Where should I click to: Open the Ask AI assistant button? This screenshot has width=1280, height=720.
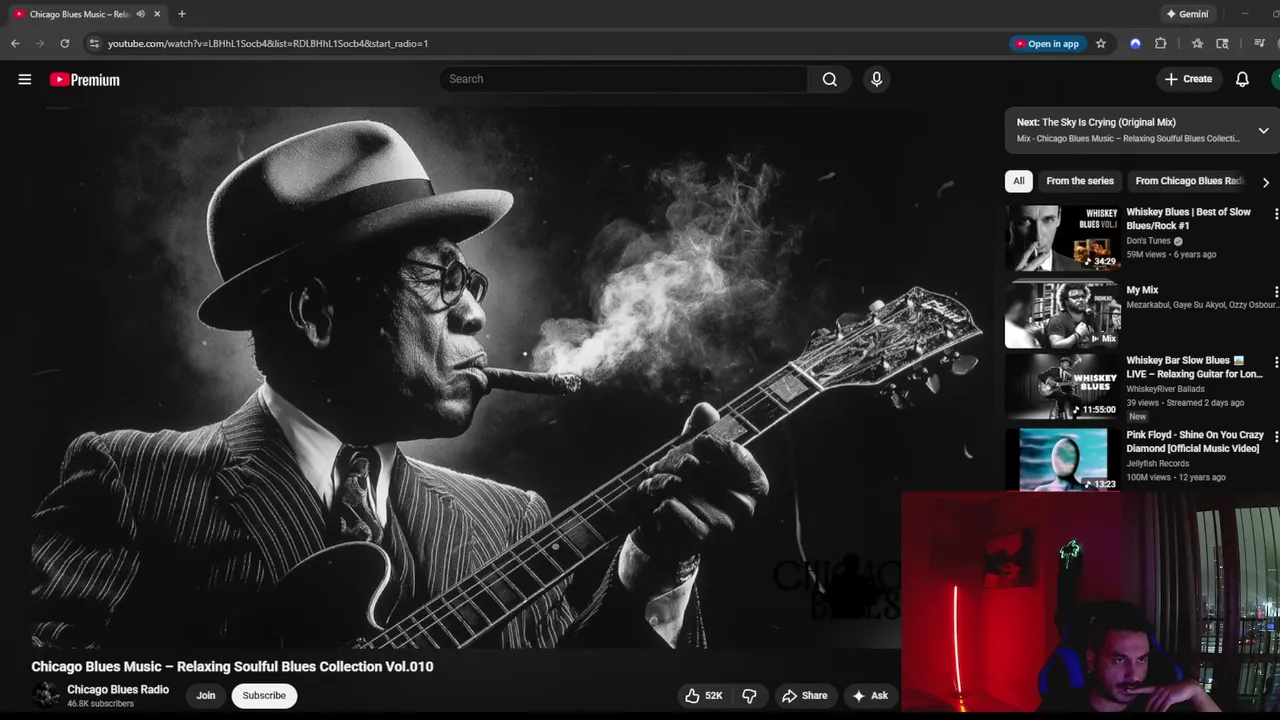point(870,695)
